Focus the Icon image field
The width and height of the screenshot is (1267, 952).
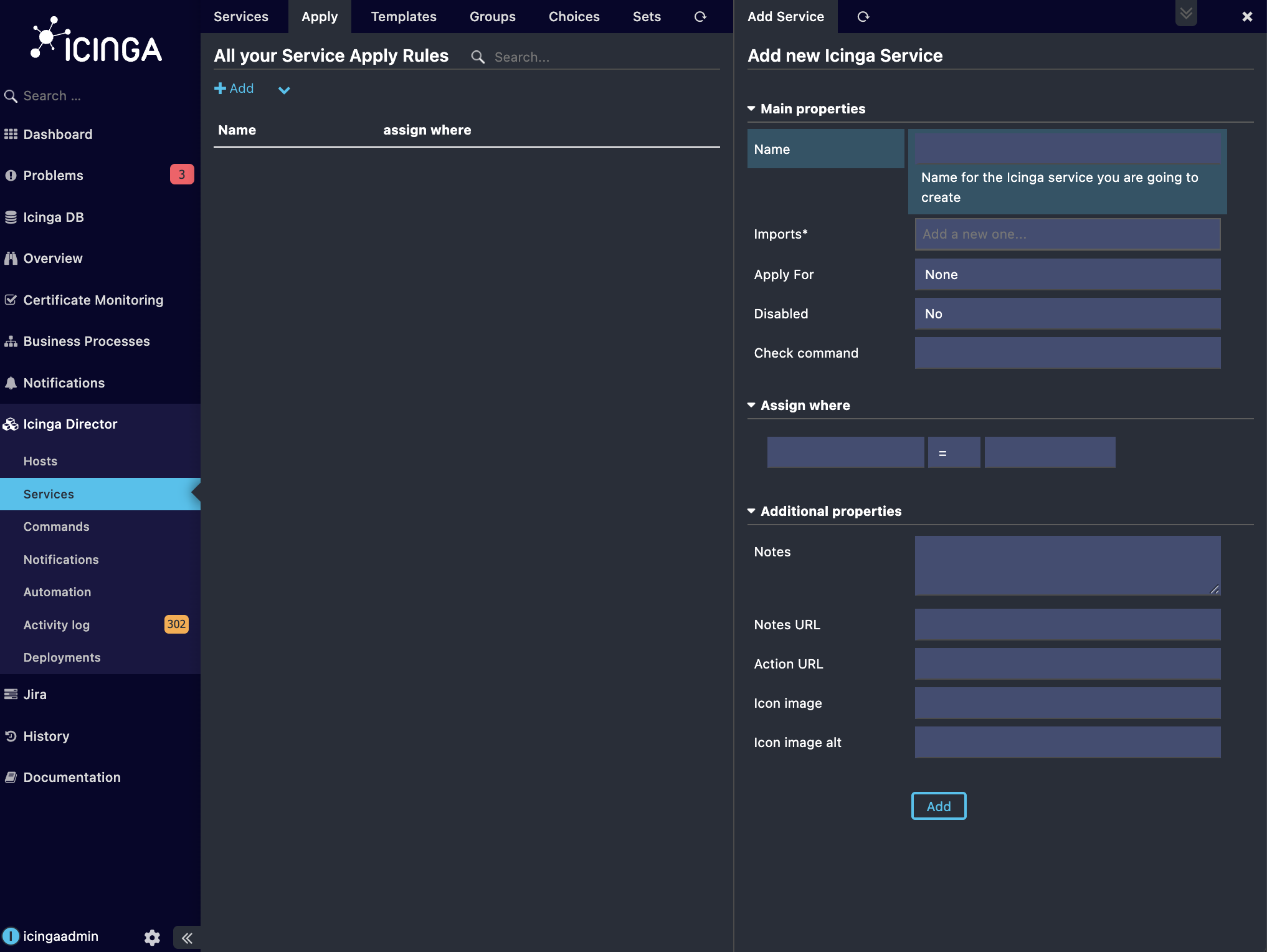click(1067, 703)
